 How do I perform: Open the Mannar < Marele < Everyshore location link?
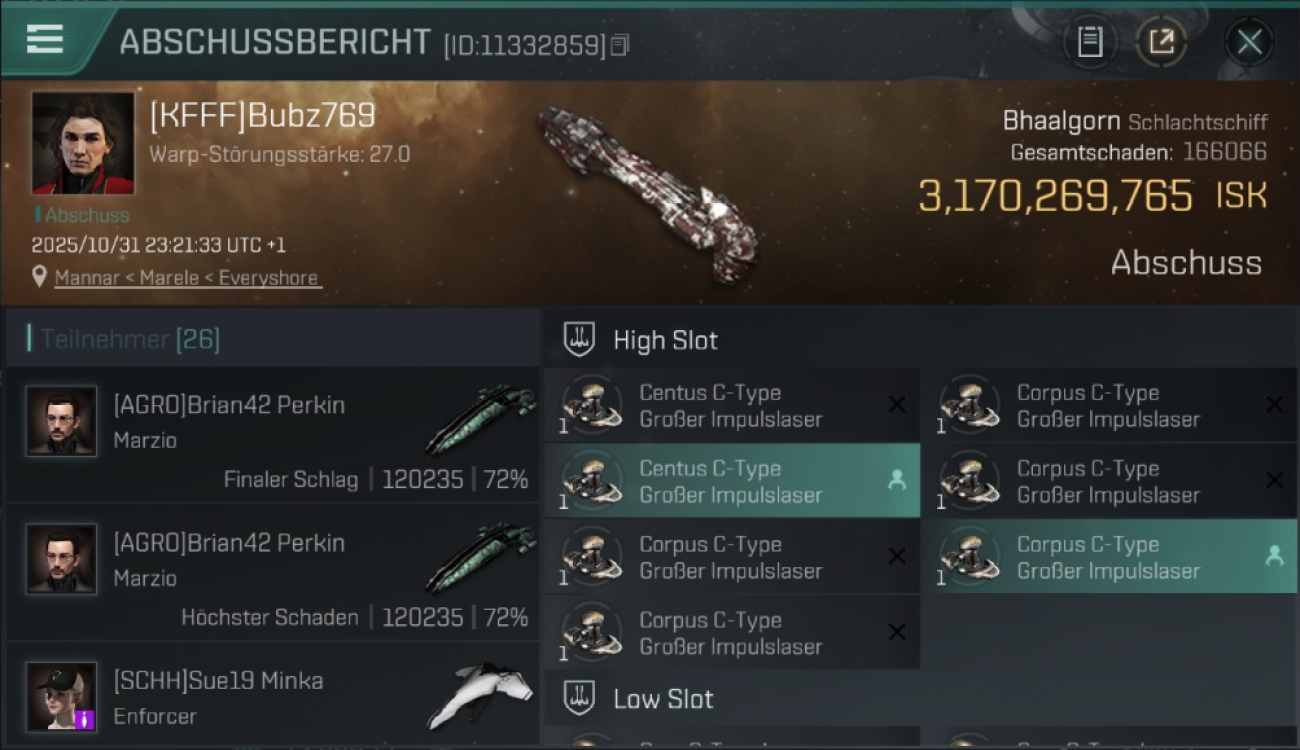187,278
